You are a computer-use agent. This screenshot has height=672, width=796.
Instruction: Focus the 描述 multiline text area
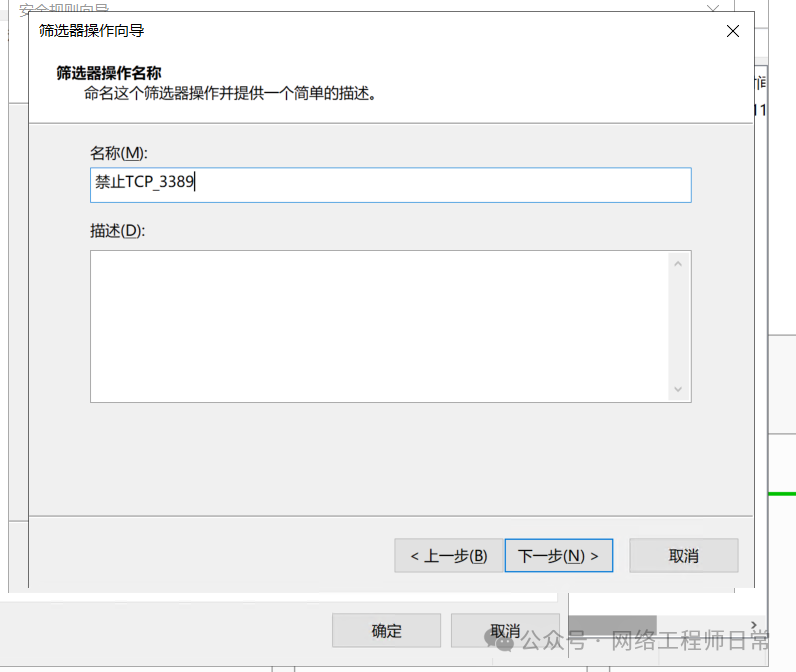380,326
